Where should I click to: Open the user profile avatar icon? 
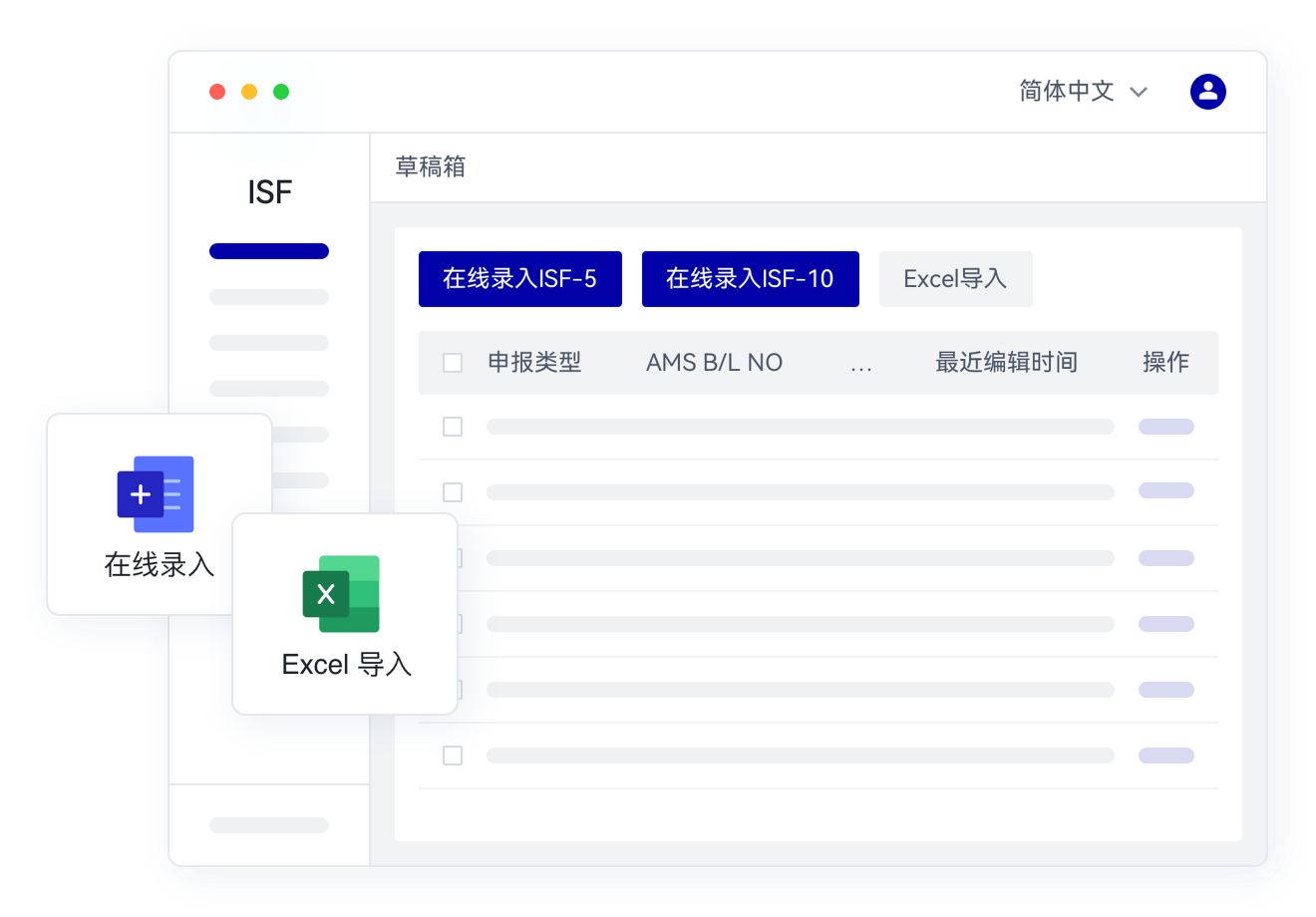point(1207,91)
